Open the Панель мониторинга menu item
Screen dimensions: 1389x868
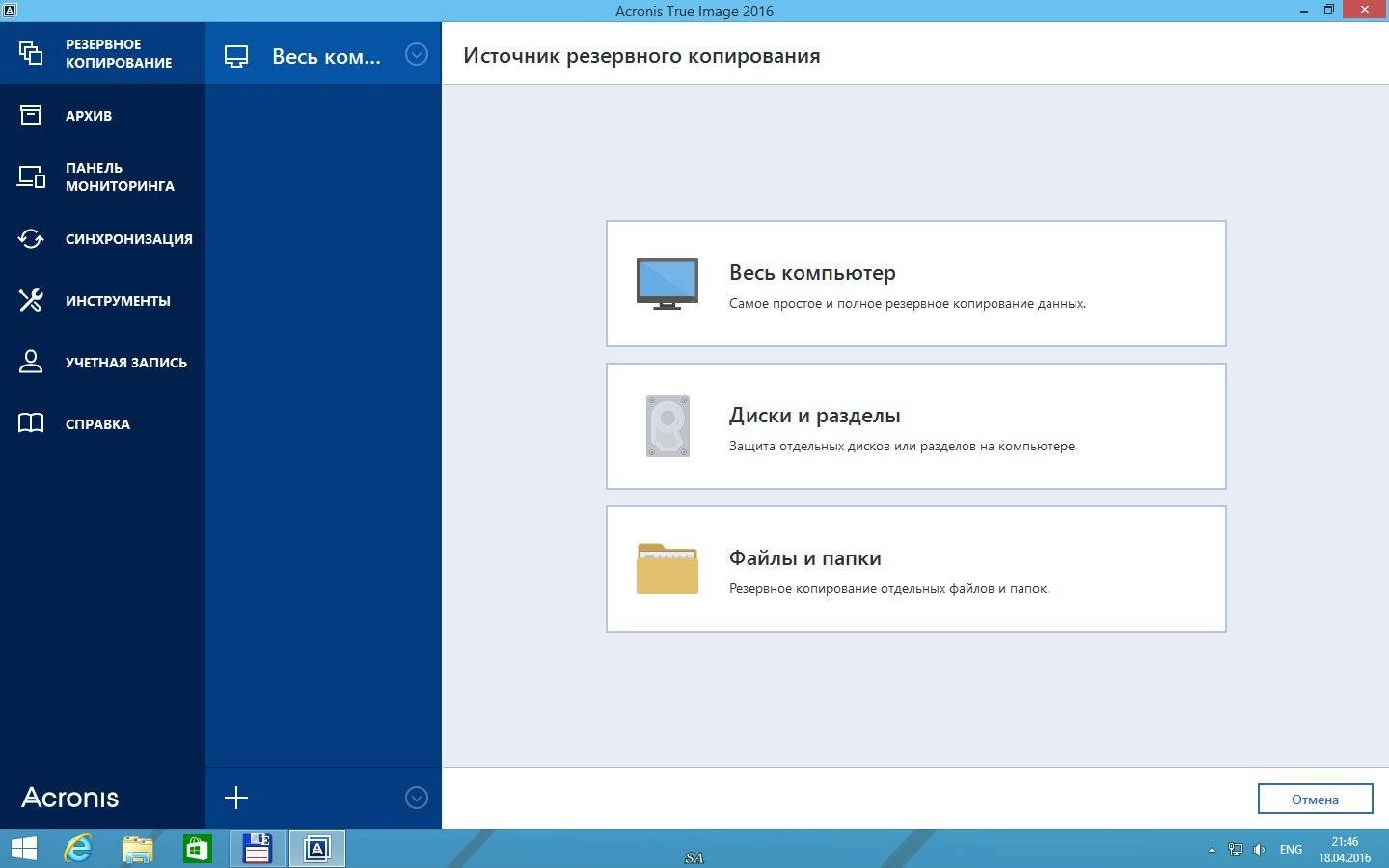coord(102,176)
